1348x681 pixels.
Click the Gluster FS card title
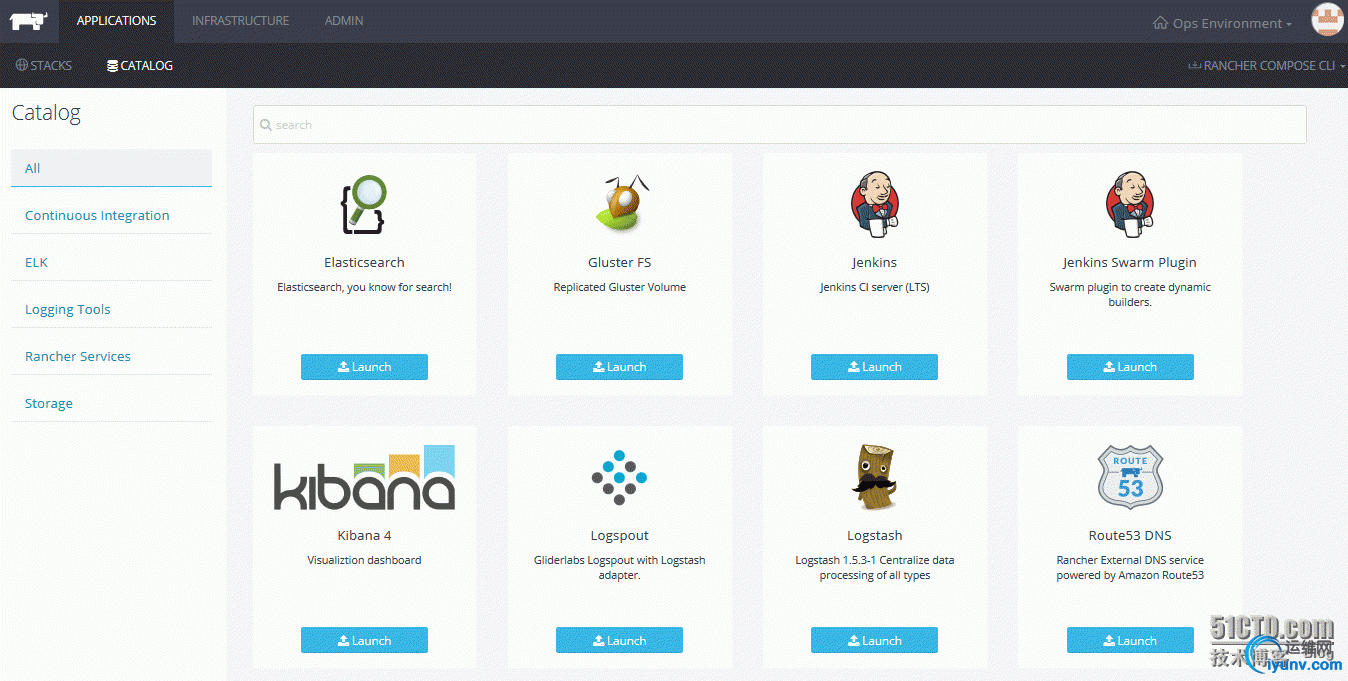click(619, 263)
